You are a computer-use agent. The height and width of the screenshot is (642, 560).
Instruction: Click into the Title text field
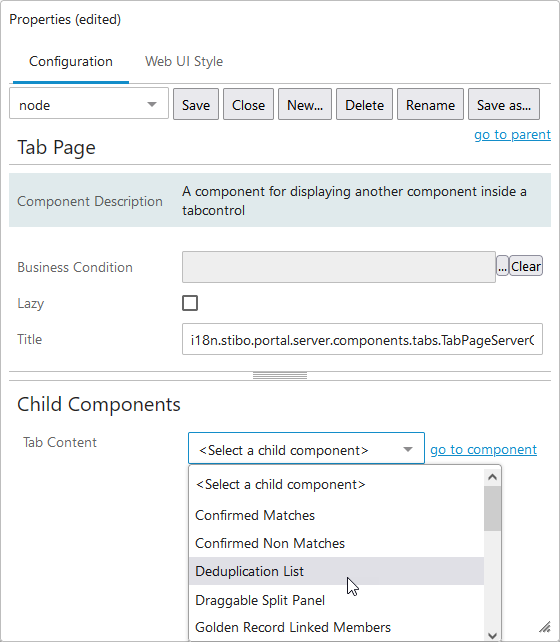click(362, 339)
